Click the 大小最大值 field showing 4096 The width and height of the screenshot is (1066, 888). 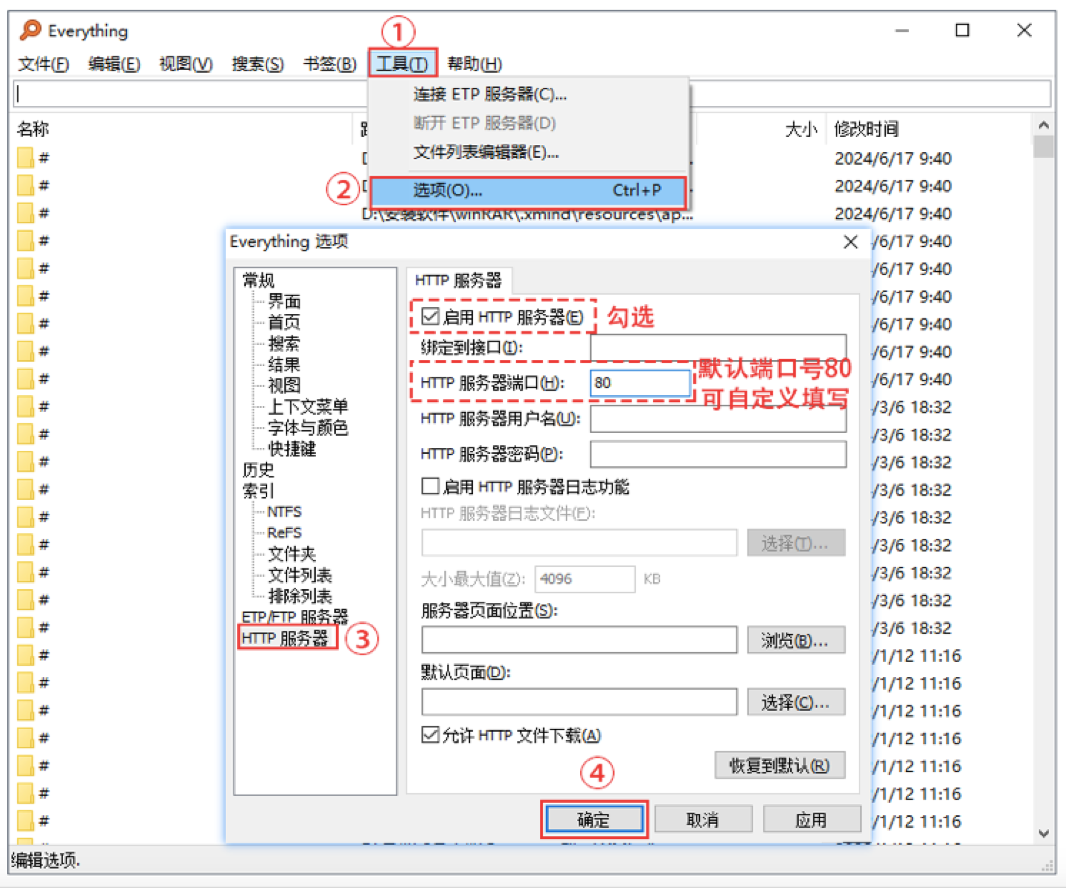[585, 579]
